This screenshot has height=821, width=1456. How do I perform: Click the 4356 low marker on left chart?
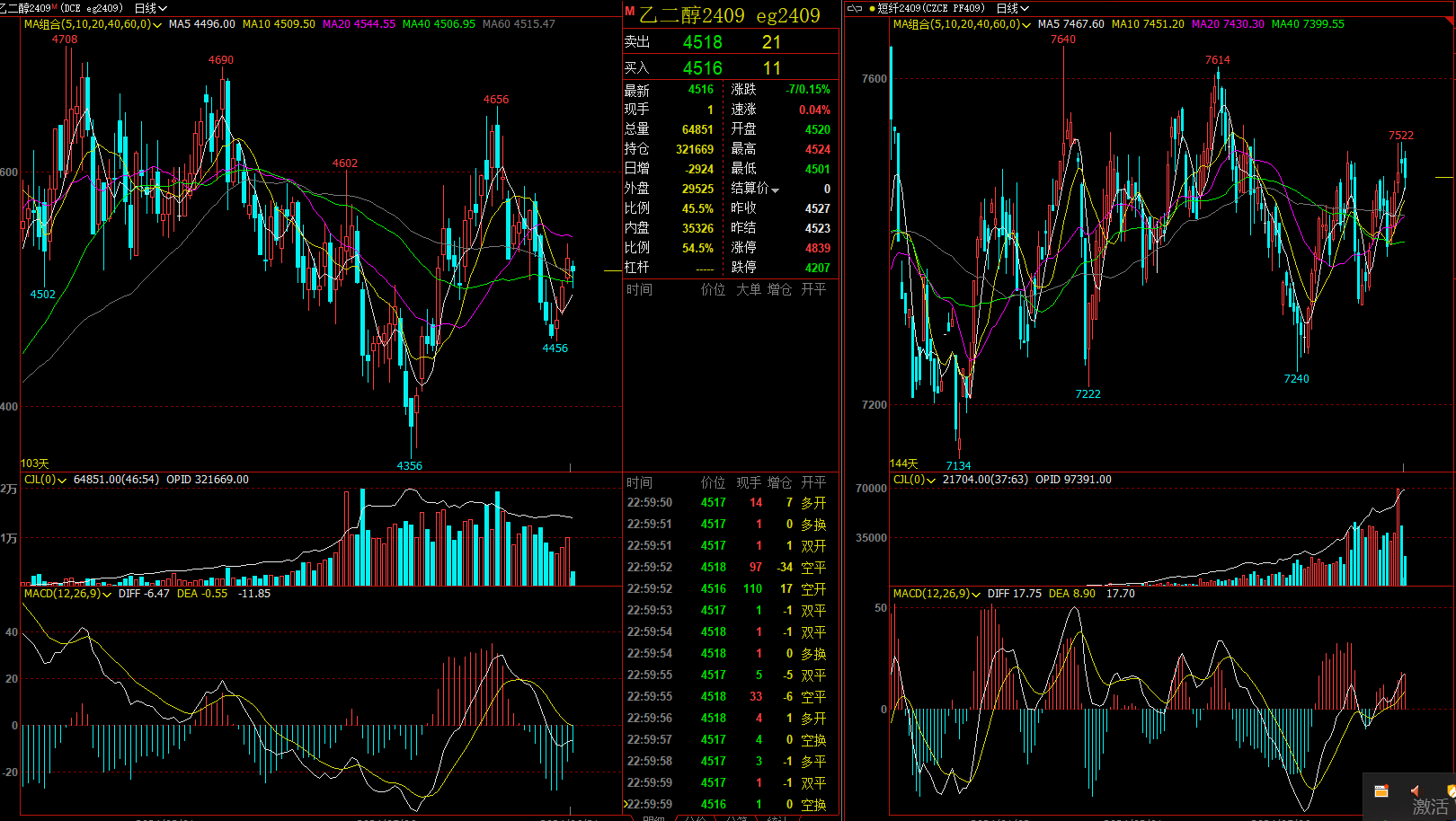click(409, 465)
